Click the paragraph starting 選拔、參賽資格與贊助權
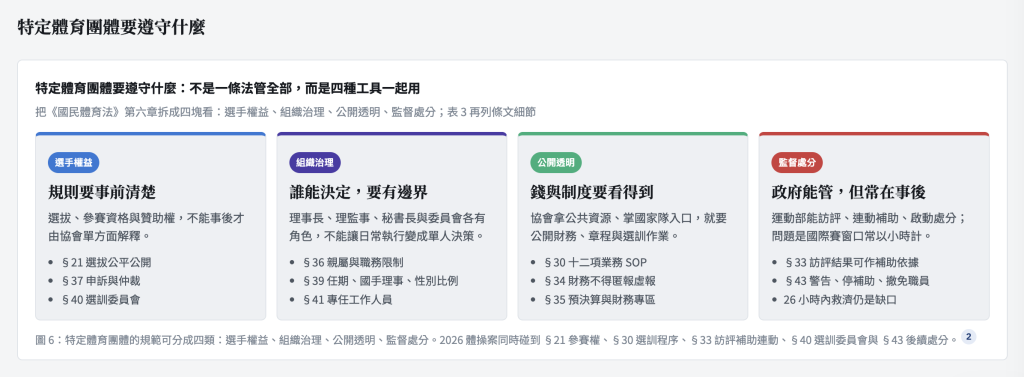 tap(146, 226)
